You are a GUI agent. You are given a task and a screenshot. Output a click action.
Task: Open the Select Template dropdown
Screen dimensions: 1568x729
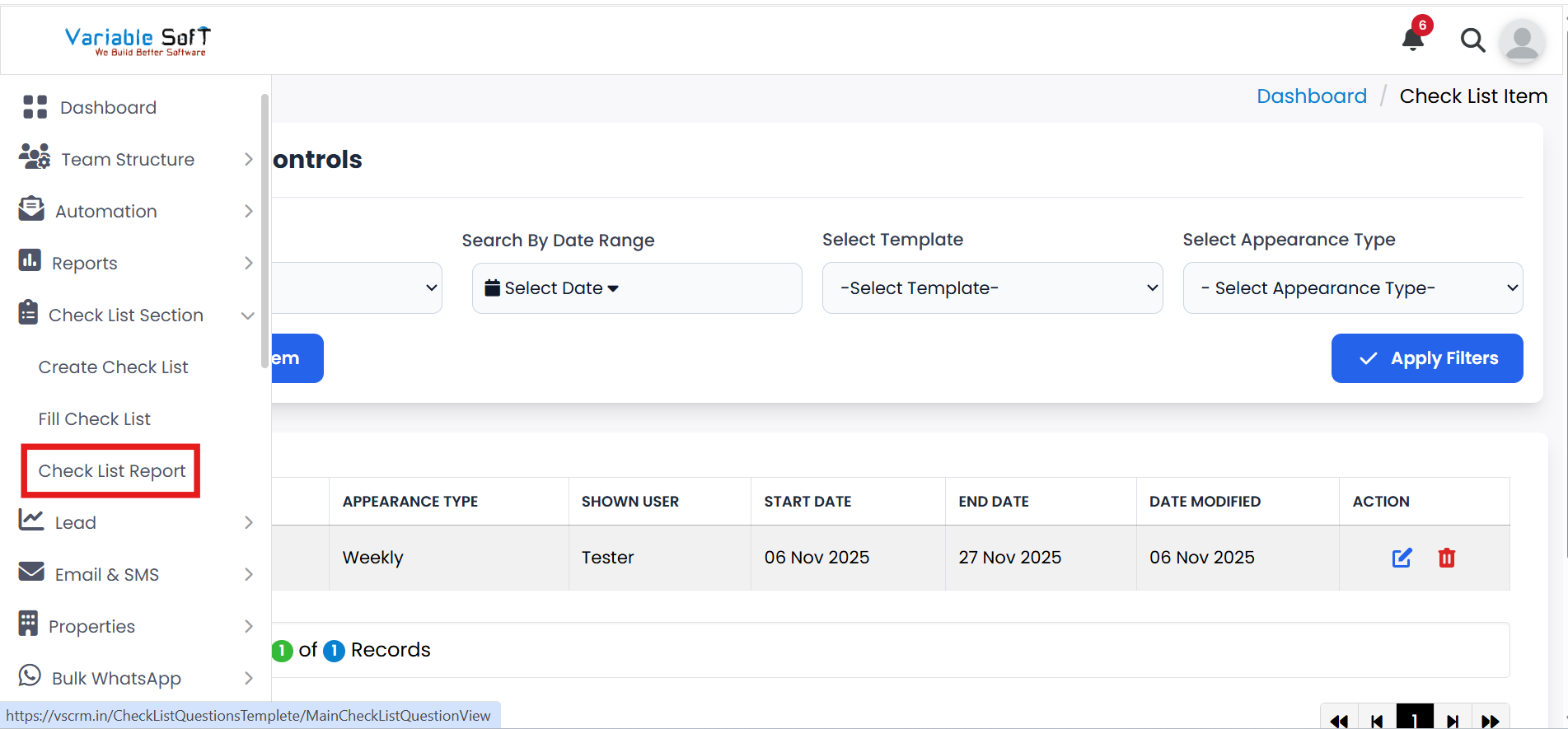click(x=992, y=288)
